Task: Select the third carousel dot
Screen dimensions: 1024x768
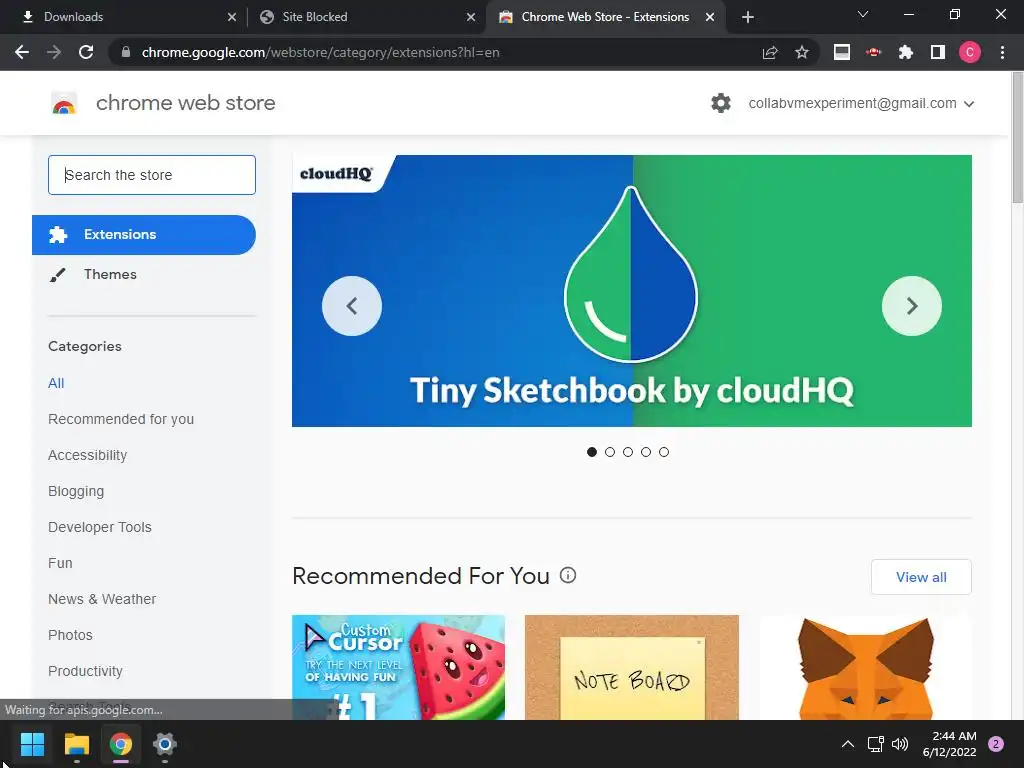Action: tap(628, 452)
